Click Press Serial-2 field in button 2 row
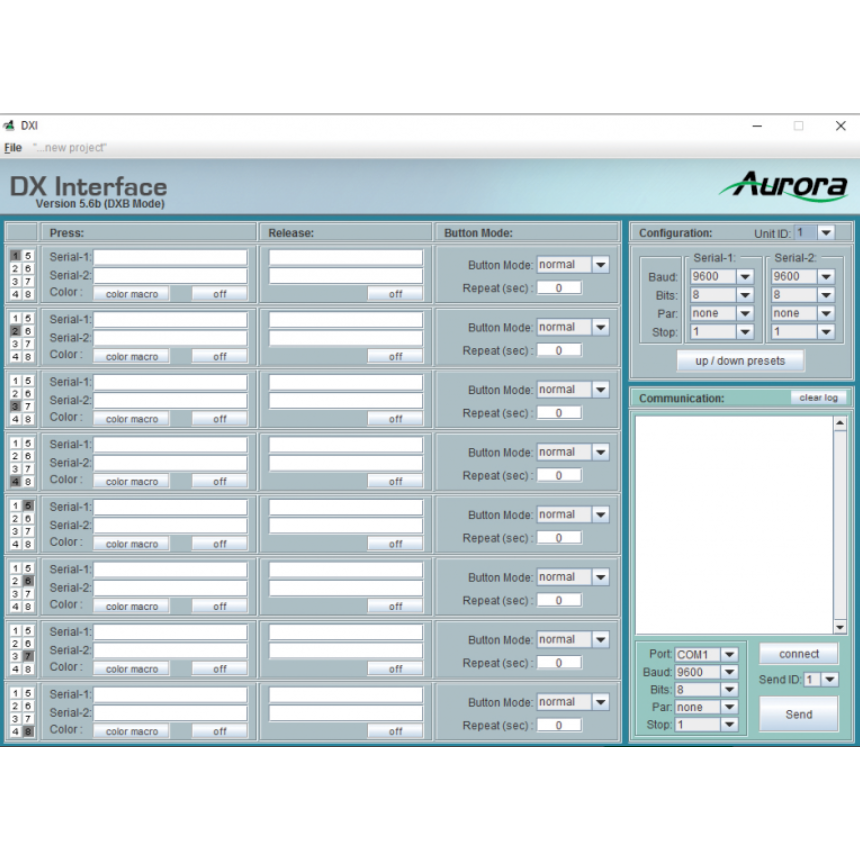The width and height of the screenshot is (860, 860). tap(171, 338)
